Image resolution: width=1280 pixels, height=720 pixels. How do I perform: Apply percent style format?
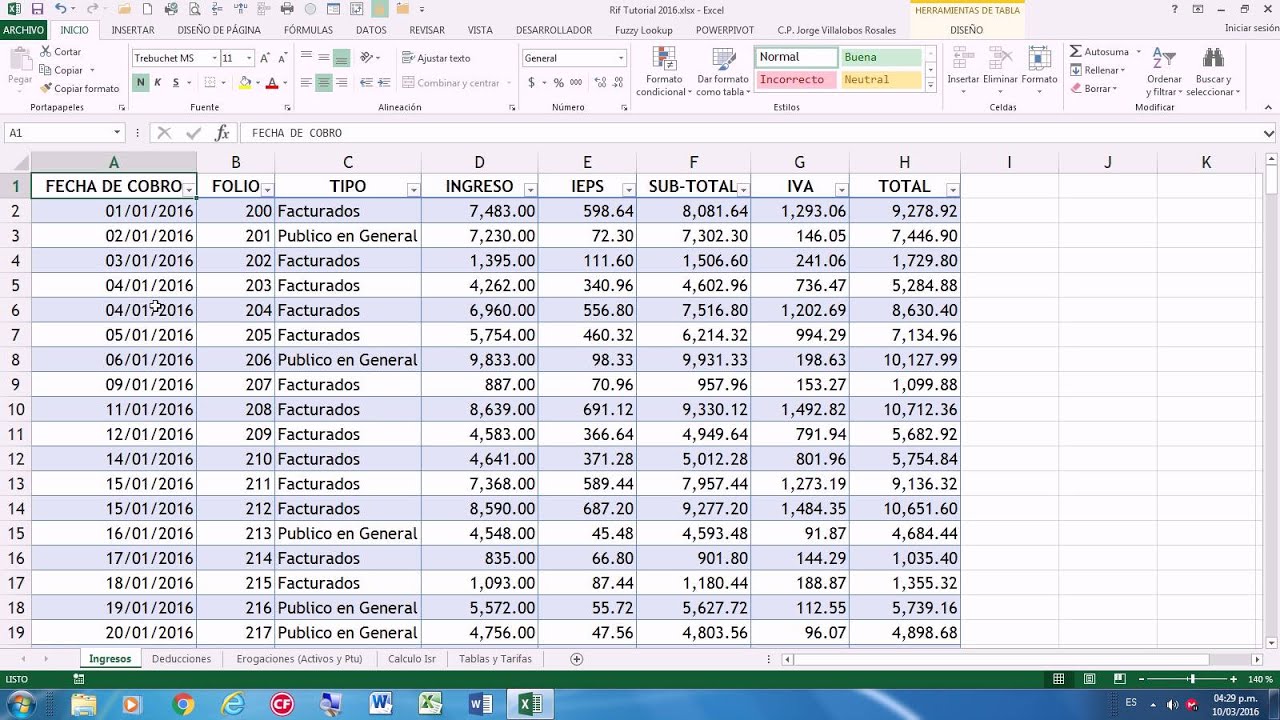(x=558, y=83)
